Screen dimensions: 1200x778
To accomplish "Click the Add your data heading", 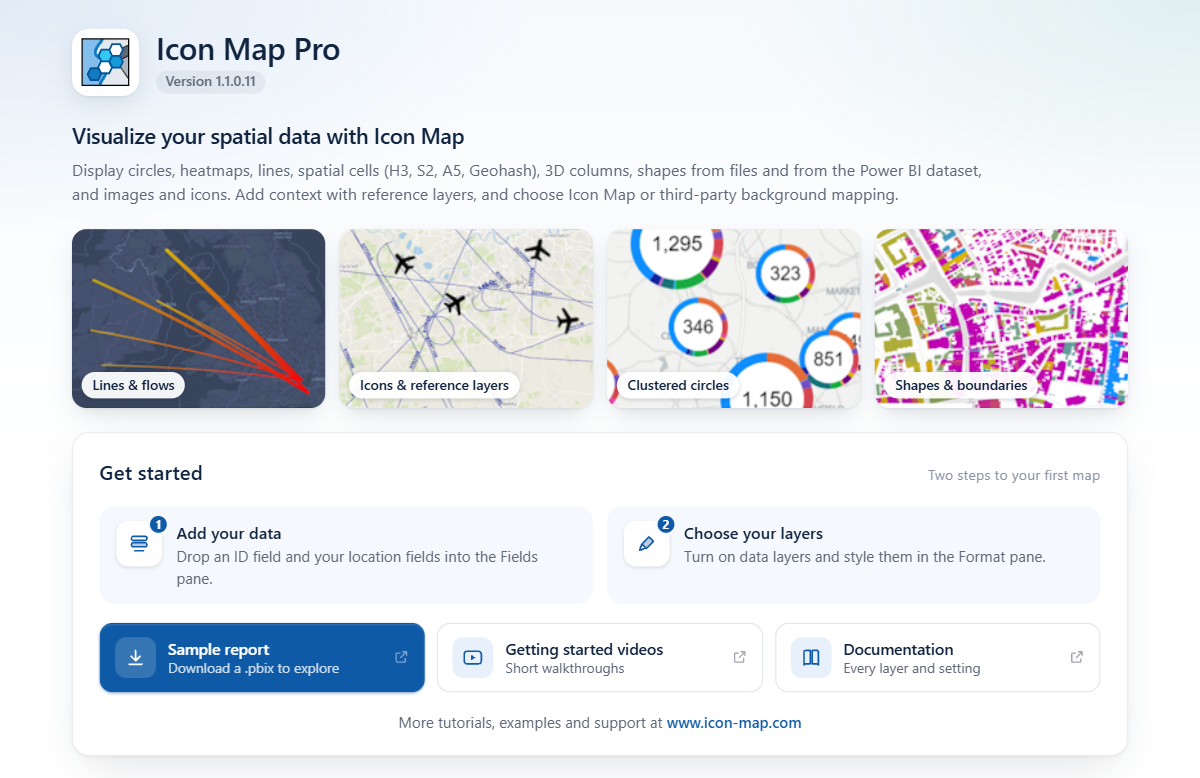I will coord(229,534).
